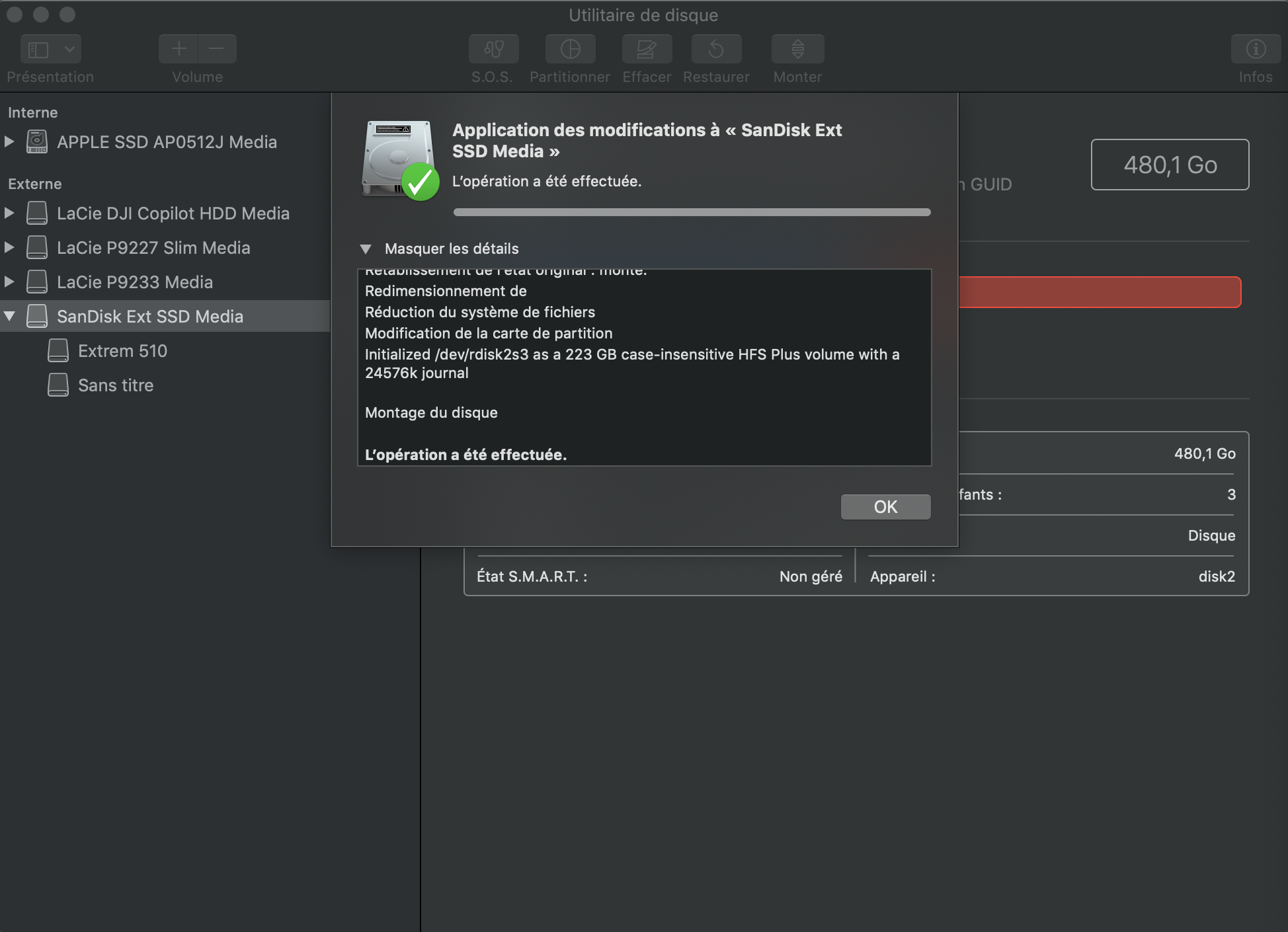Collapse details with Masquer les détails triangle

pyautogui.click(x=366, y=249)
